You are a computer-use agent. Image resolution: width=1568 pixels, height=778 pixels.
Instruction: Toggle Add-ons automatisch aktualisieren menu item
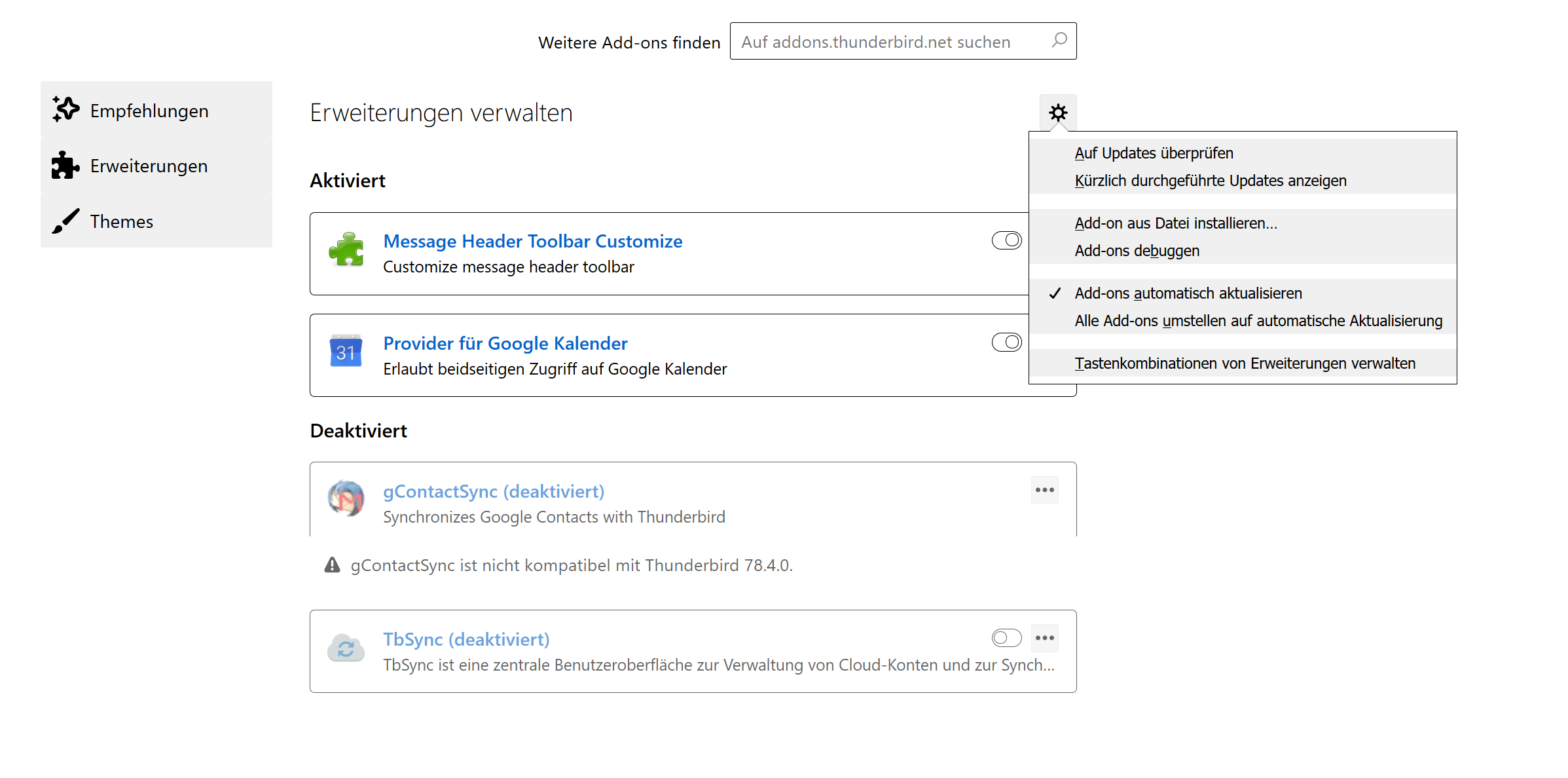pyautogui.click(x=1188, y=293)
